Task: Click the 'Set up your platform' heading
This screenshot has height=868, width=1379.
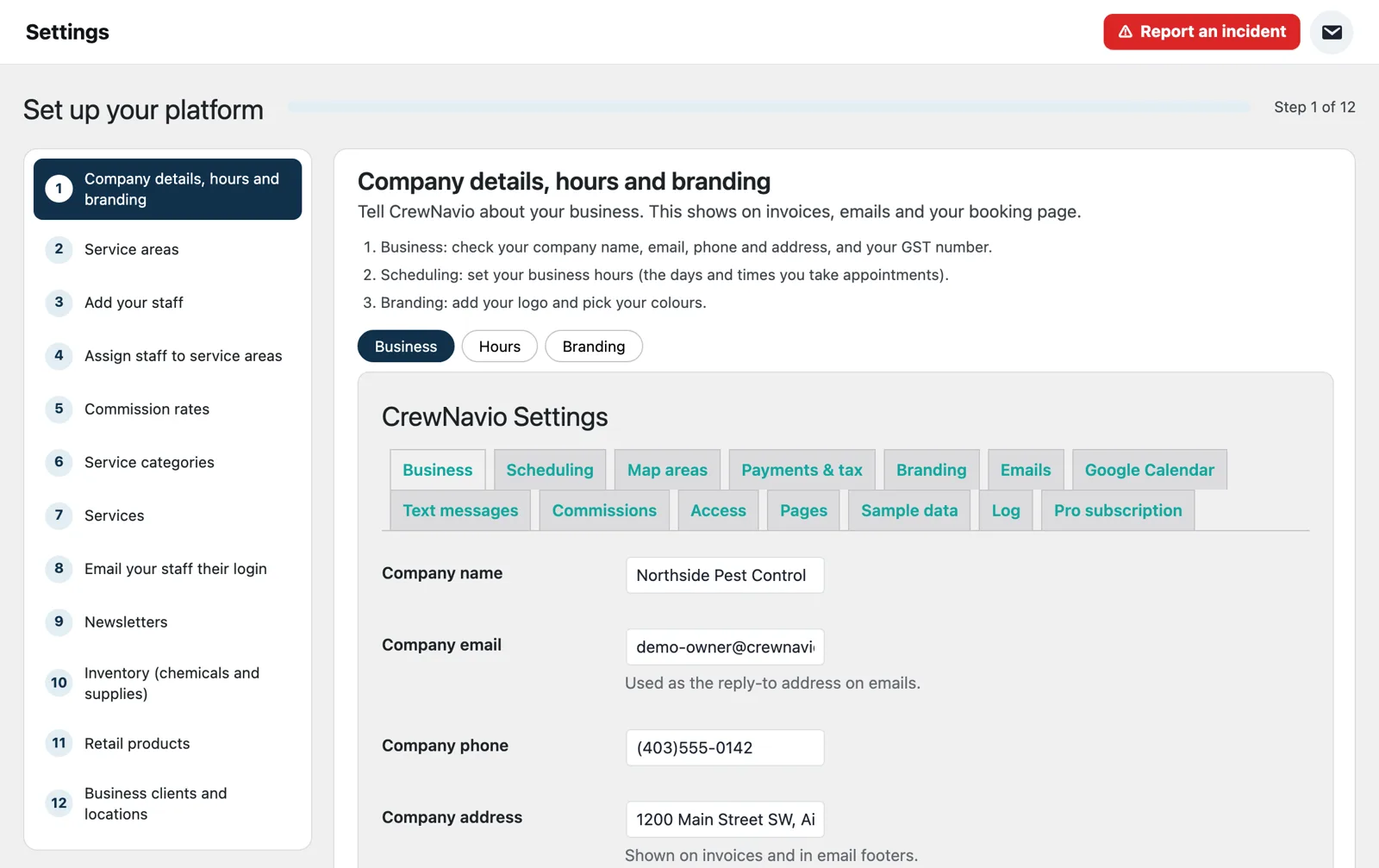Action: 143,109
